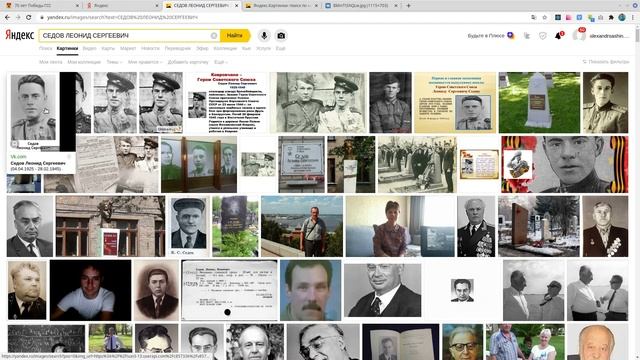
Task: Open the vk.com source link in preview
Action: pos(18,157)
